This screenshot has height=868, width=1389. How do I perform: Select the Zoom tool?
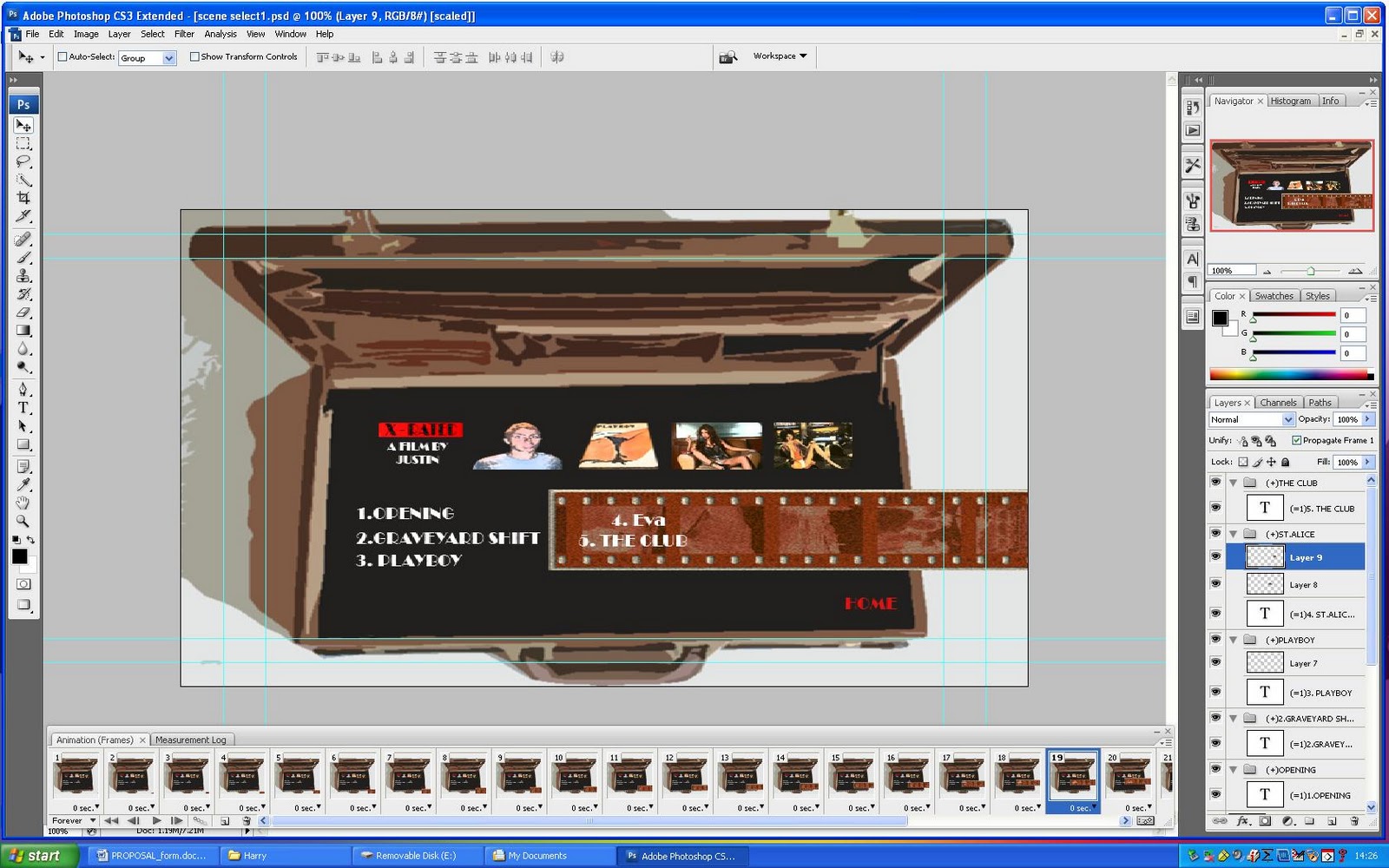click(23, 521)
